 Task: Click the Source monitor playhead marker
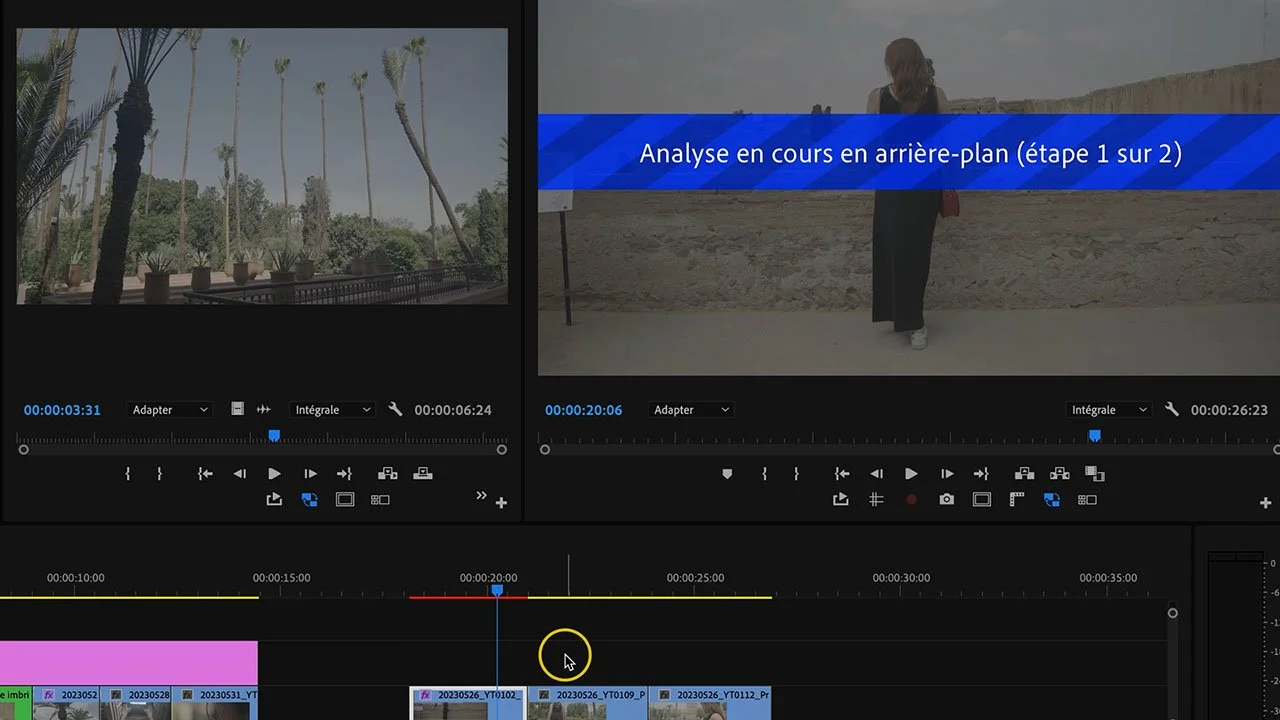(274, 436)
